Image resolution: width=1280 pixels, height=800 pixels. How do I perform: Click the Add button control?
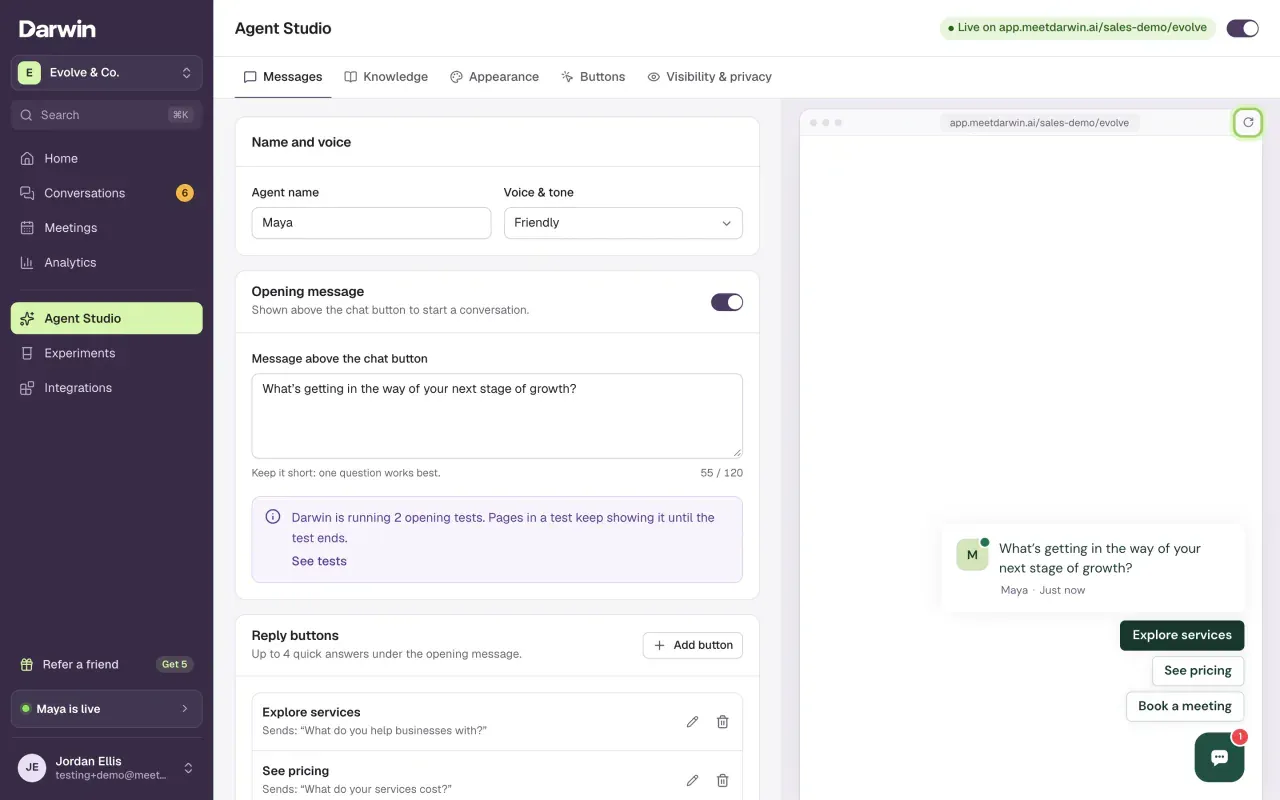pyautogui.click(x=693, y=645)
